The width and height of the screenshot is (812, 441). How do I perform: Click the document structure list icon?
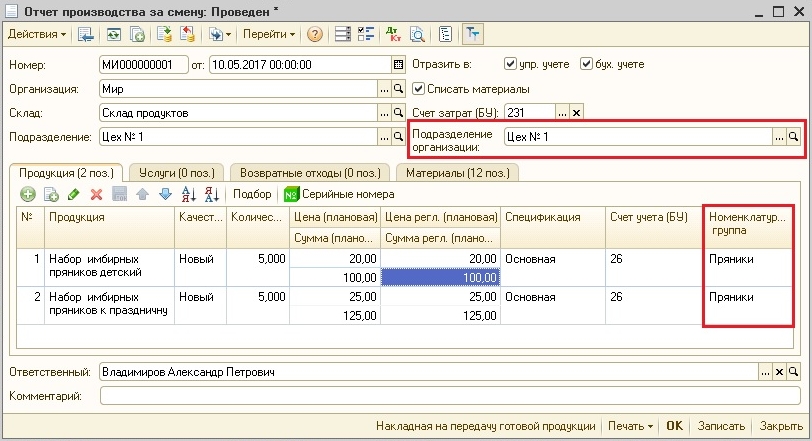pos(342,34)
